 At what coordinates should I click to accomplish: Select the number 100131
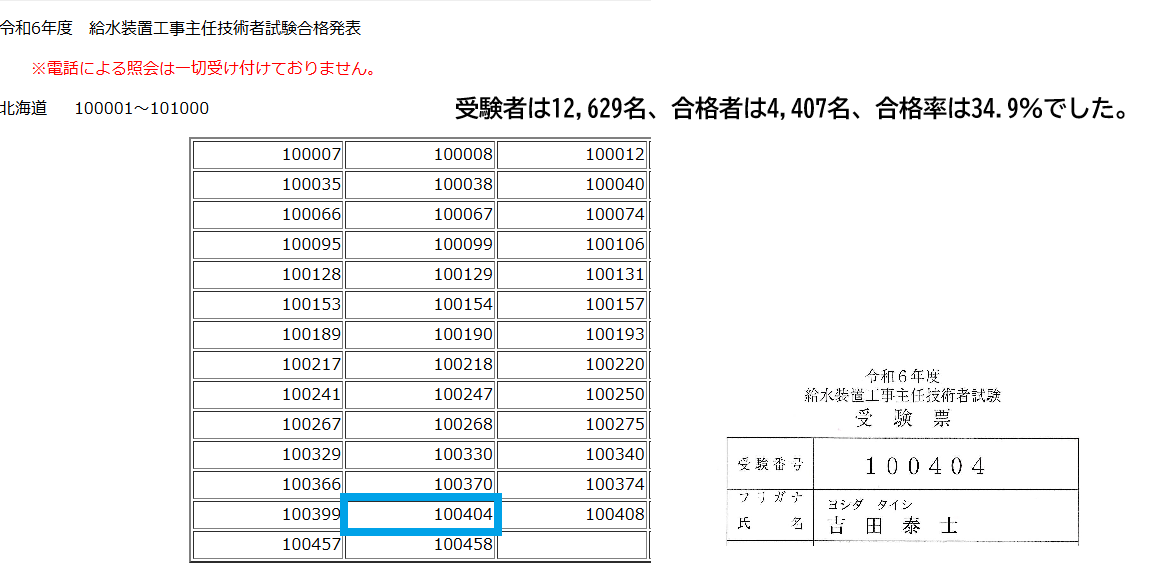click(615, 275)
